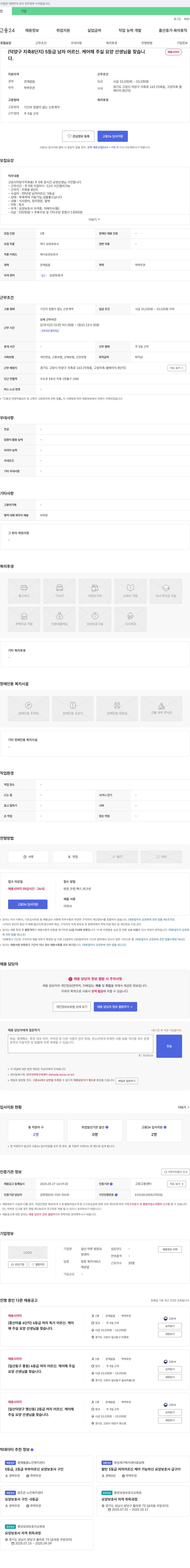Open the 채용정보 menu

tap(32, 30)
